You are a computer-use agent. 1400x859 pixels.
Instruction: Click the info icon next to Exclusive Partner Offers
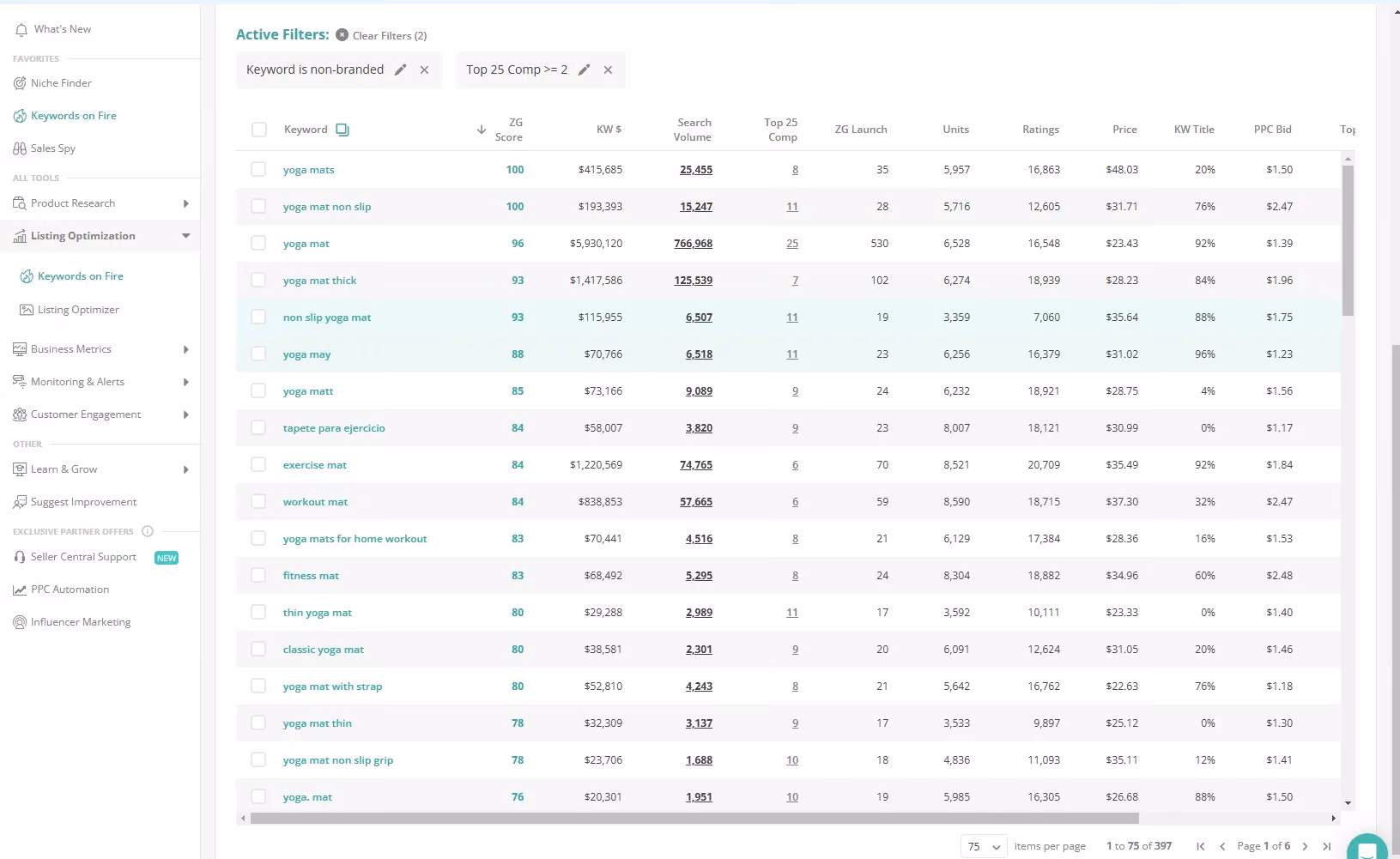pos(148,531)
